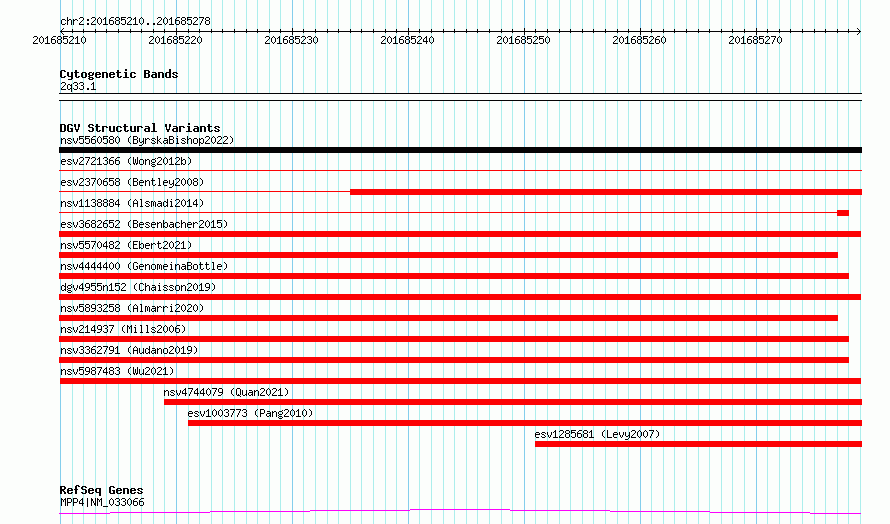Click the small red nsv1138884 block
Viewport: 890px width, 524px height.
point(843,213)
